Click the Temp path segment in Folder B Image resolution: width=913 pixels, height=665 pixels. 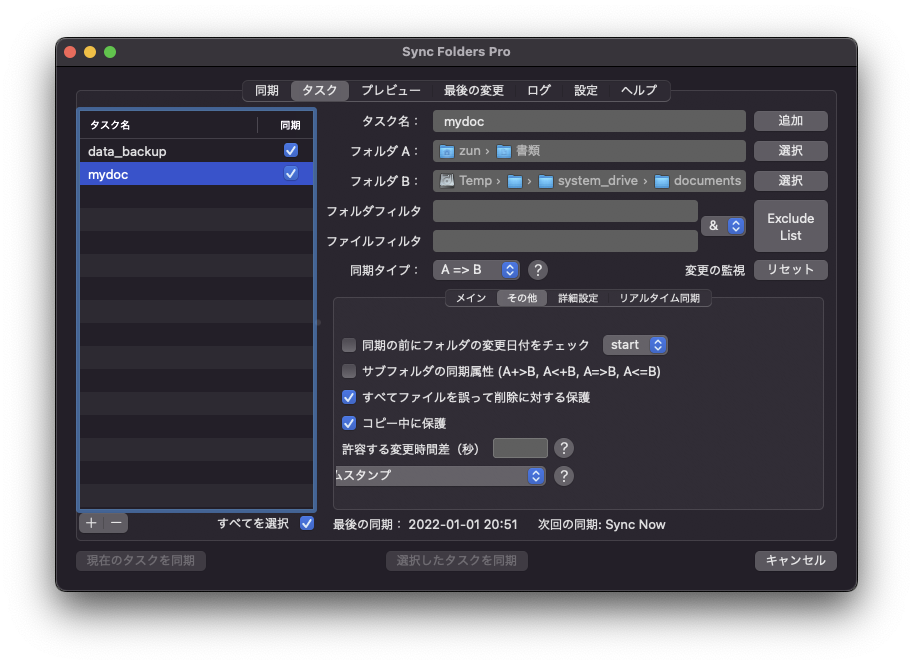tap(476, 181)
